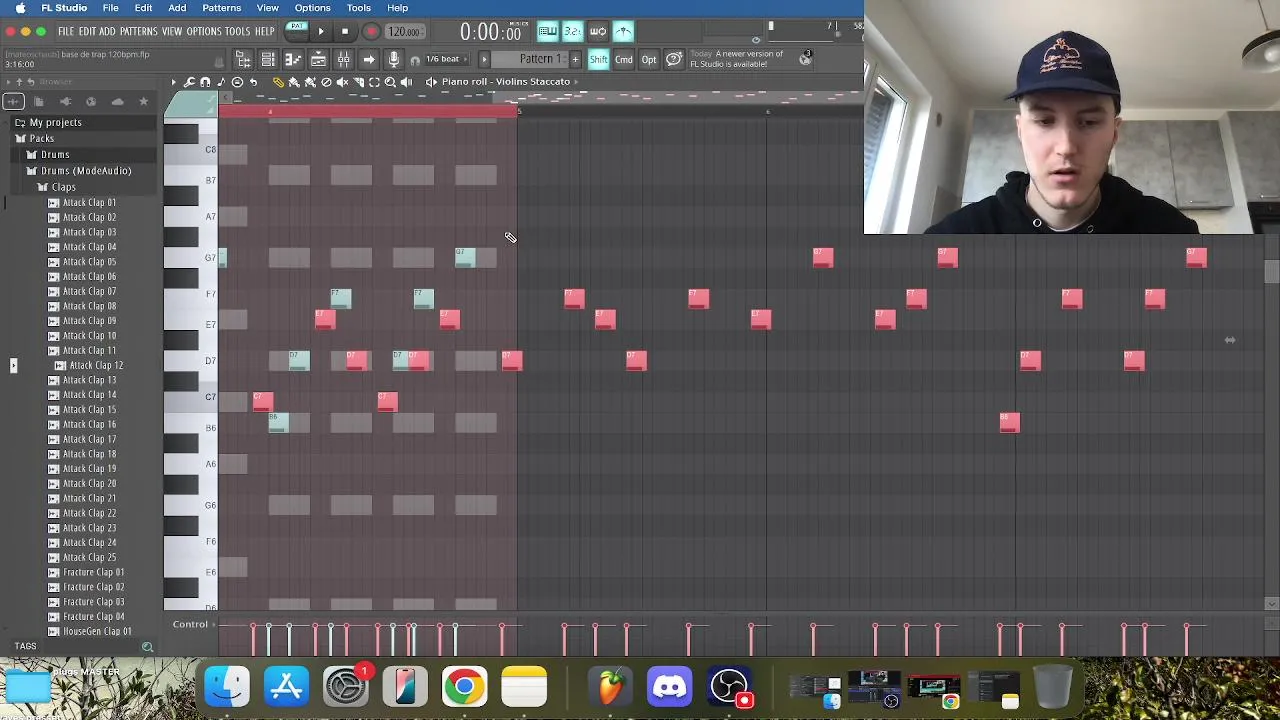Toggle the loop recording button
This screenshot has width=1280, height=720.
click(x=597, y=31)
